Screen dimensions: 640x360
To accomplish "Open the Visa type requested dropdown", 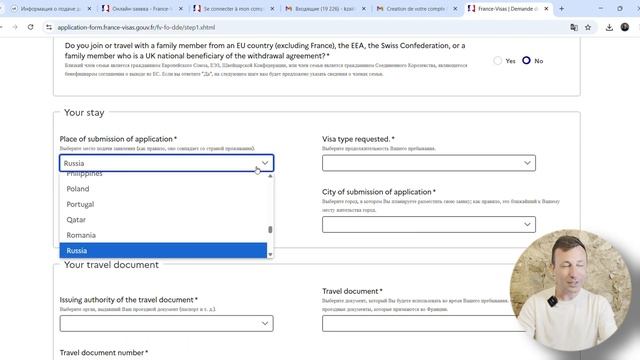I will 429,163.
